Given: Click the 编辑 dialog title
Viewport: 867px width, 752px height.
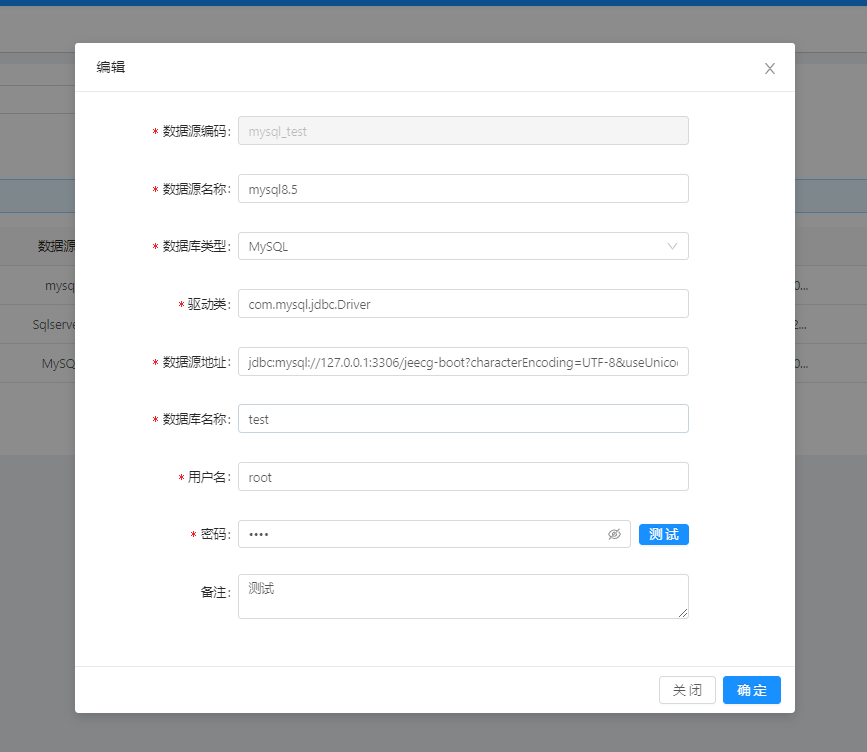Looking at the screenshot, I should point(111,68).
